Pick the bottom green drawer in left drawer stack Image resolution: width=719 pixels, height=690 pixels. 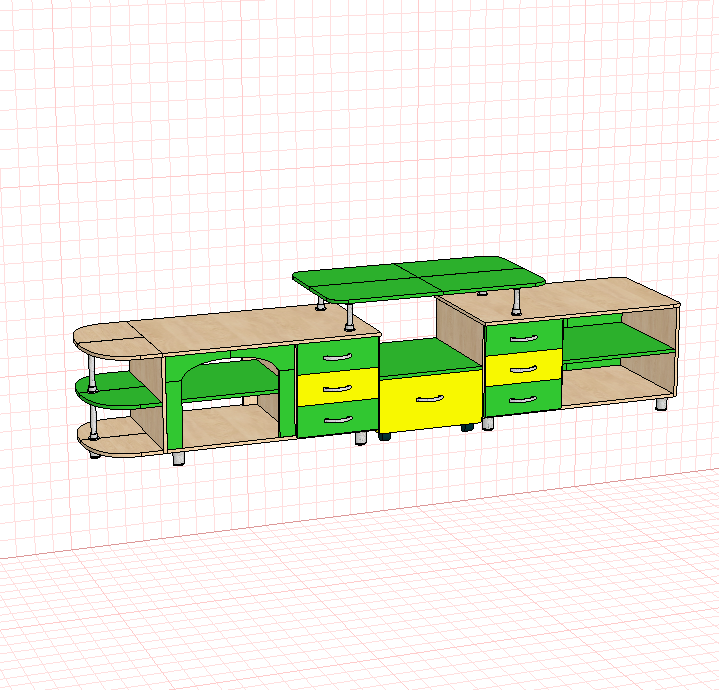point(338,418)
